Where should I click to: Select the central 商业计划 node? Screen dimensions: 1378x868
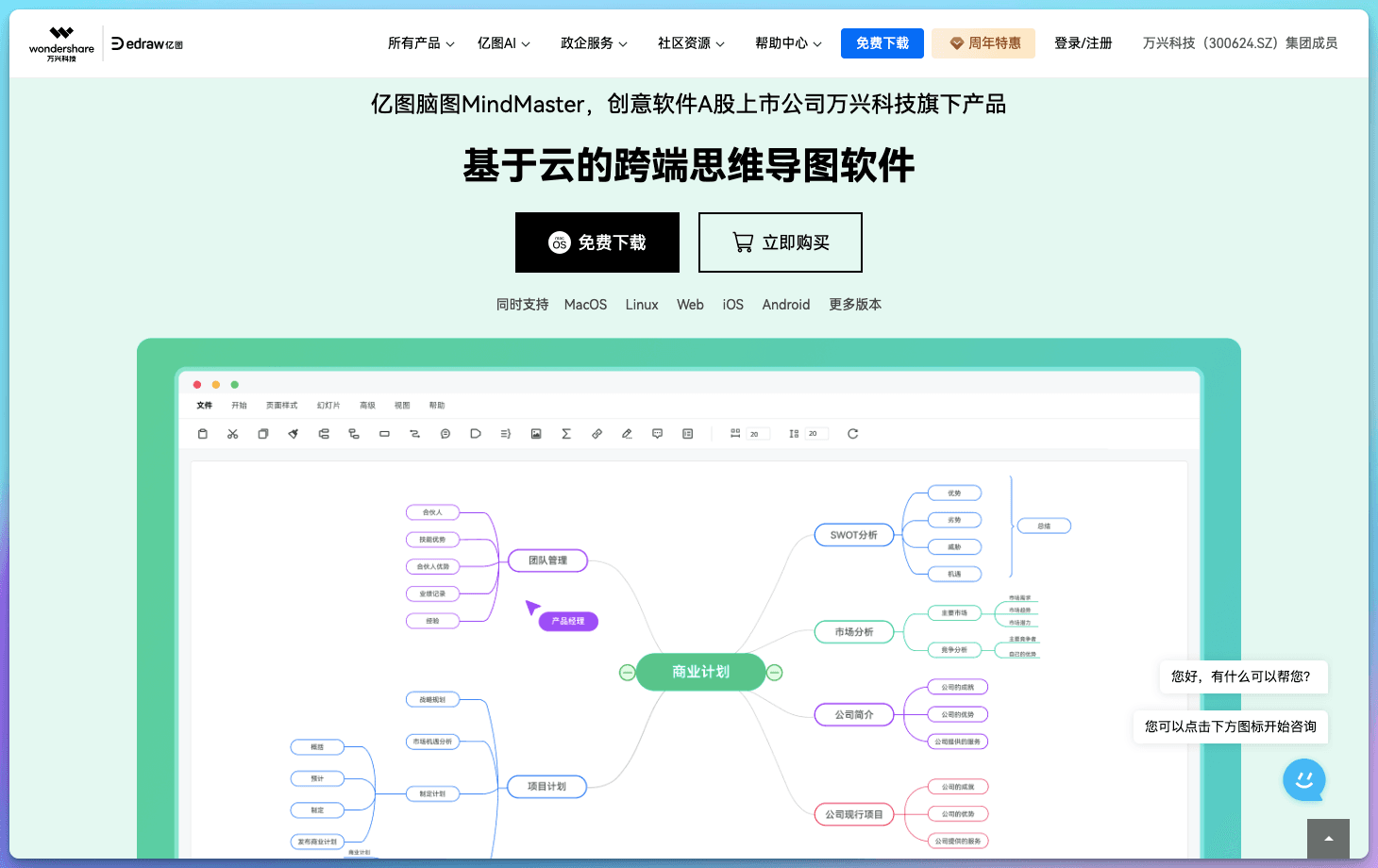tap(700, 672)
